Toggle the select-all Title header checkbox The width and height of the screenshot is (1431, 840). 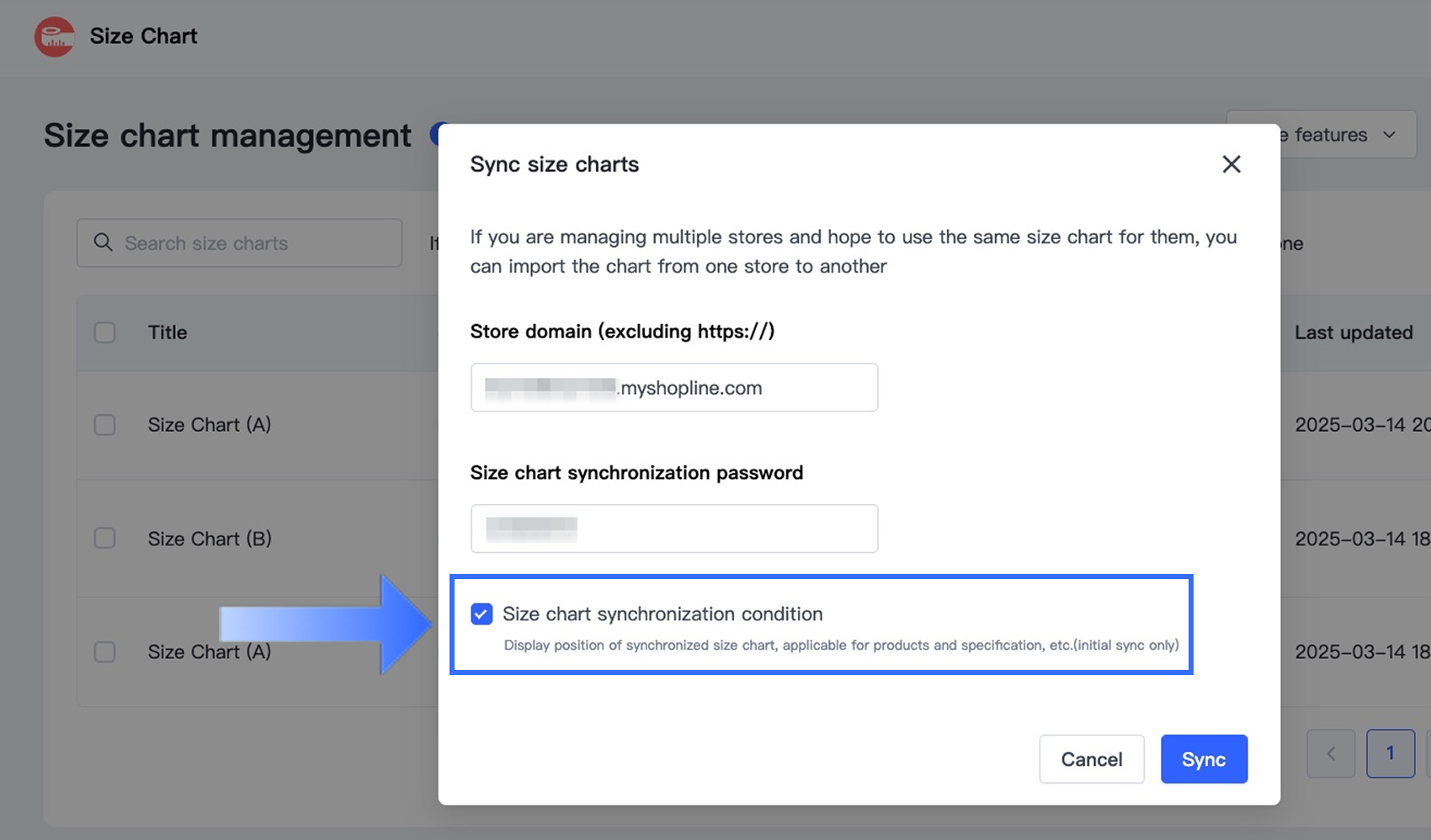(105, 332)
